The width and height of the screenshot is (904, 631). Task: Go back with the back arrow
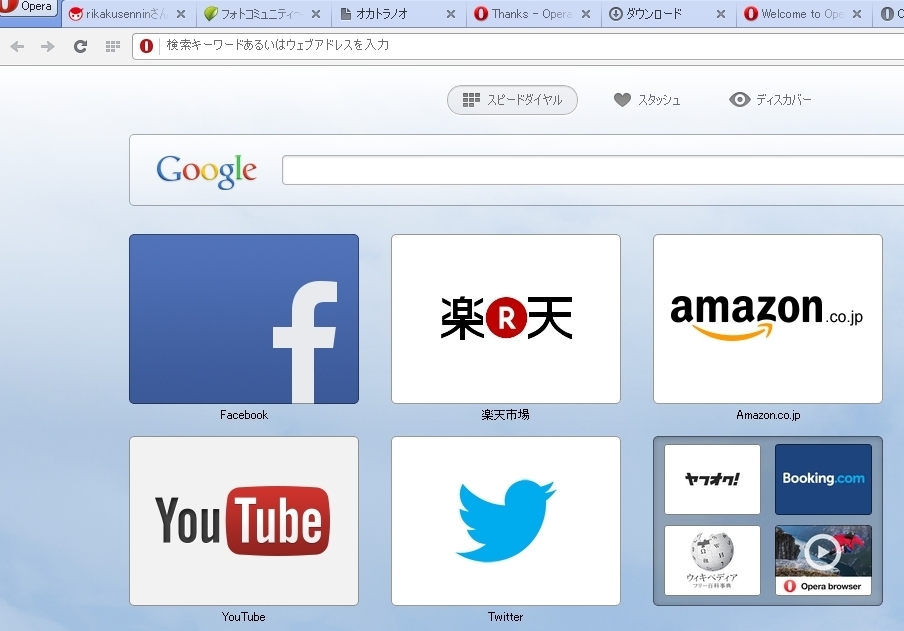click(17, 46)
